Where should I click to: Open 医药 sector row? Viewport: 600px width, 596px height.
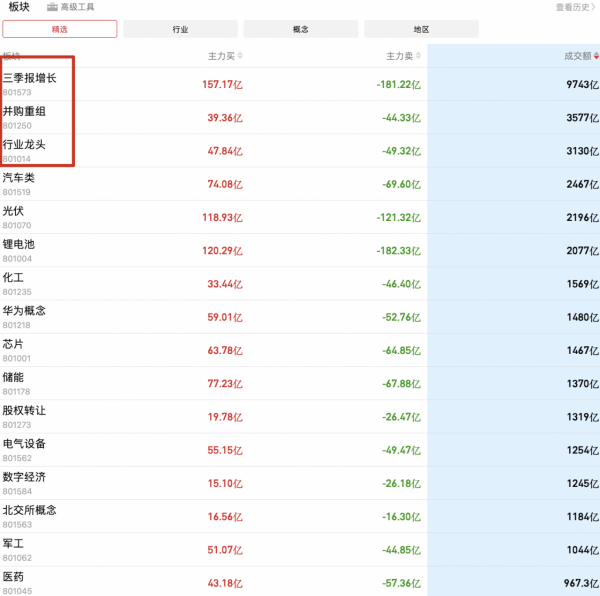[x=300, y=582]
